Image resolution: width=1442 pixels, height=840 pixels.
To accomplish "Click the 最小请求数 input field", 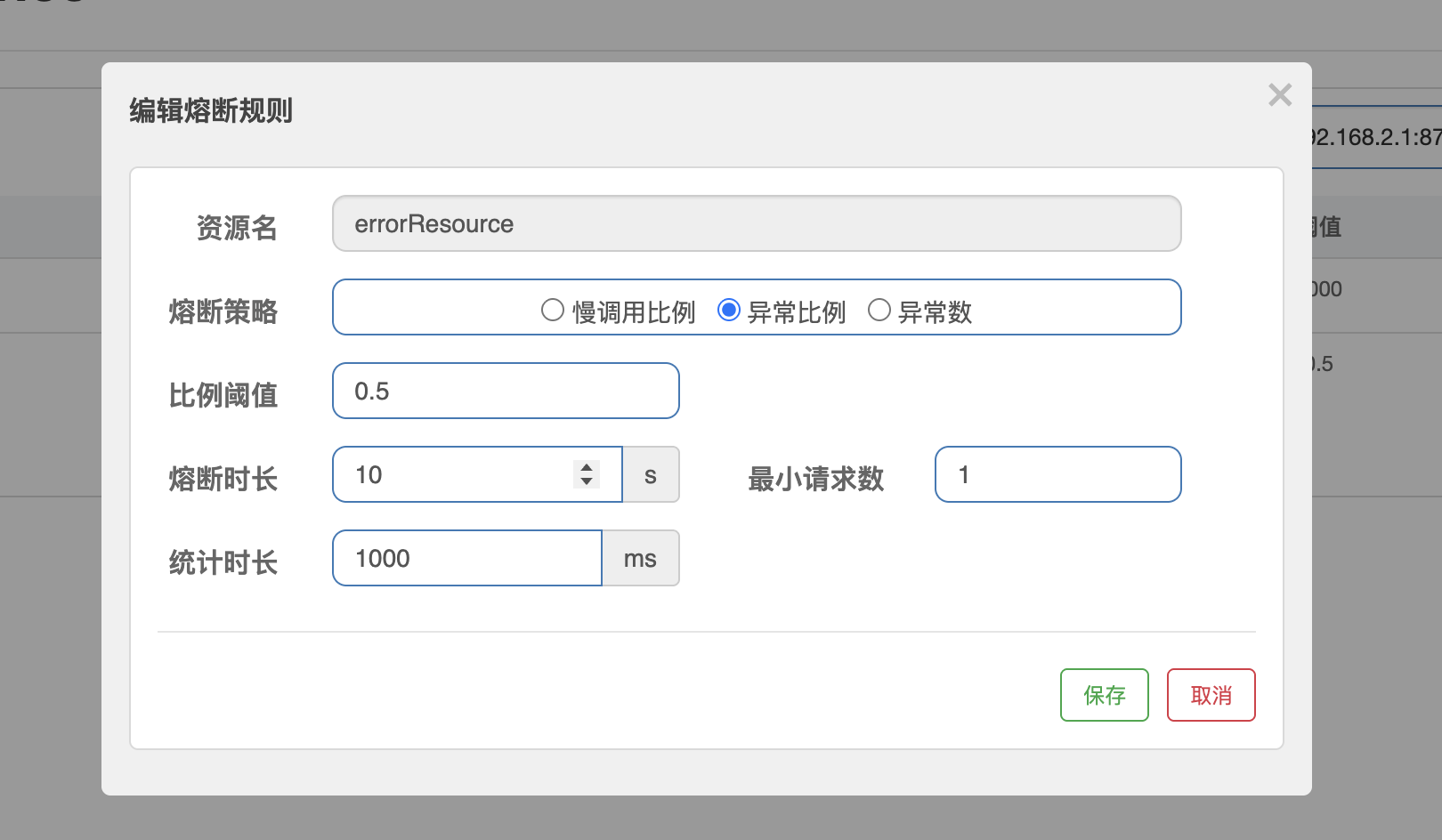I will 1057,474.
